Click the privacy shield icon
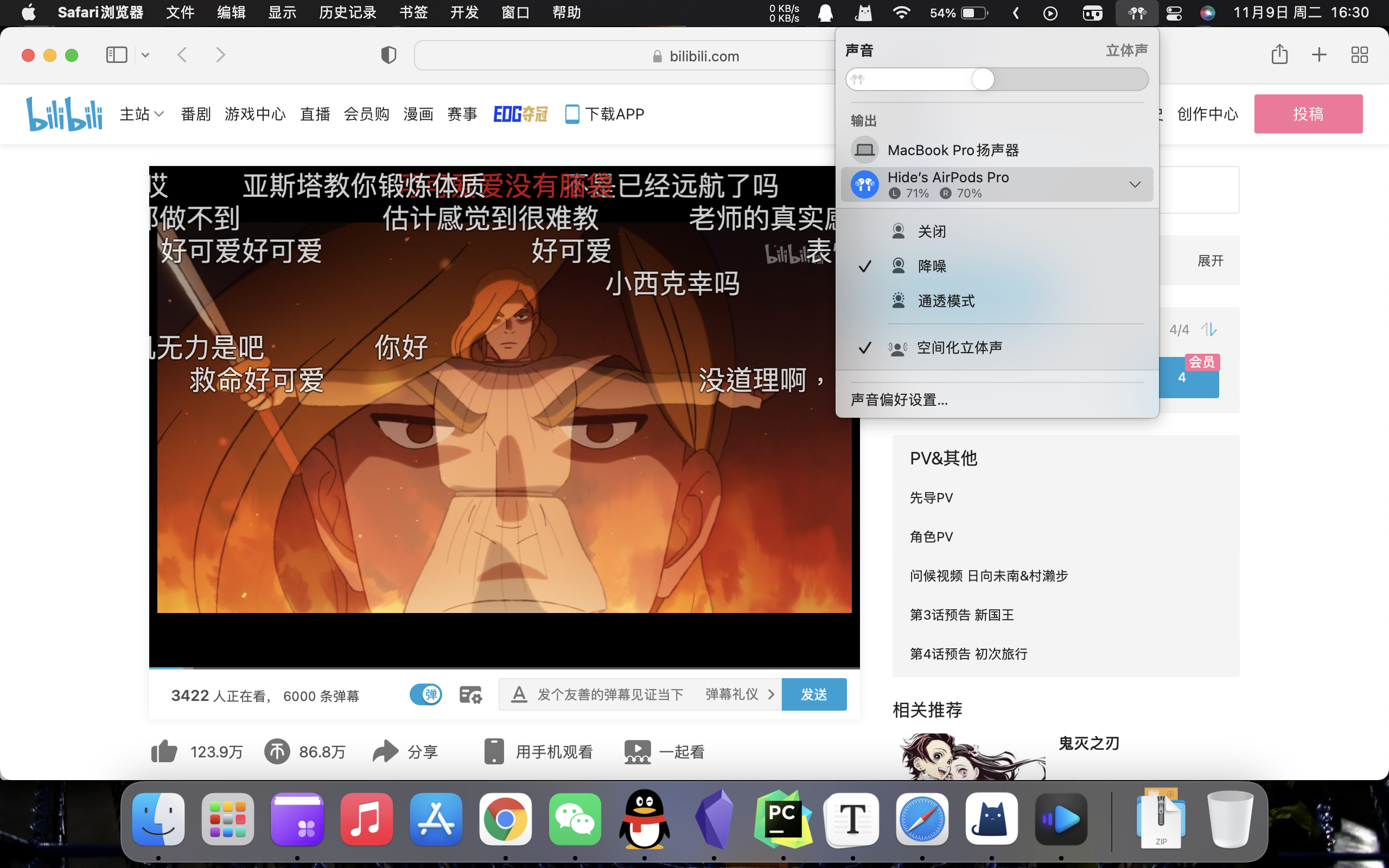The image size is (1389, 868). [388, 55]
